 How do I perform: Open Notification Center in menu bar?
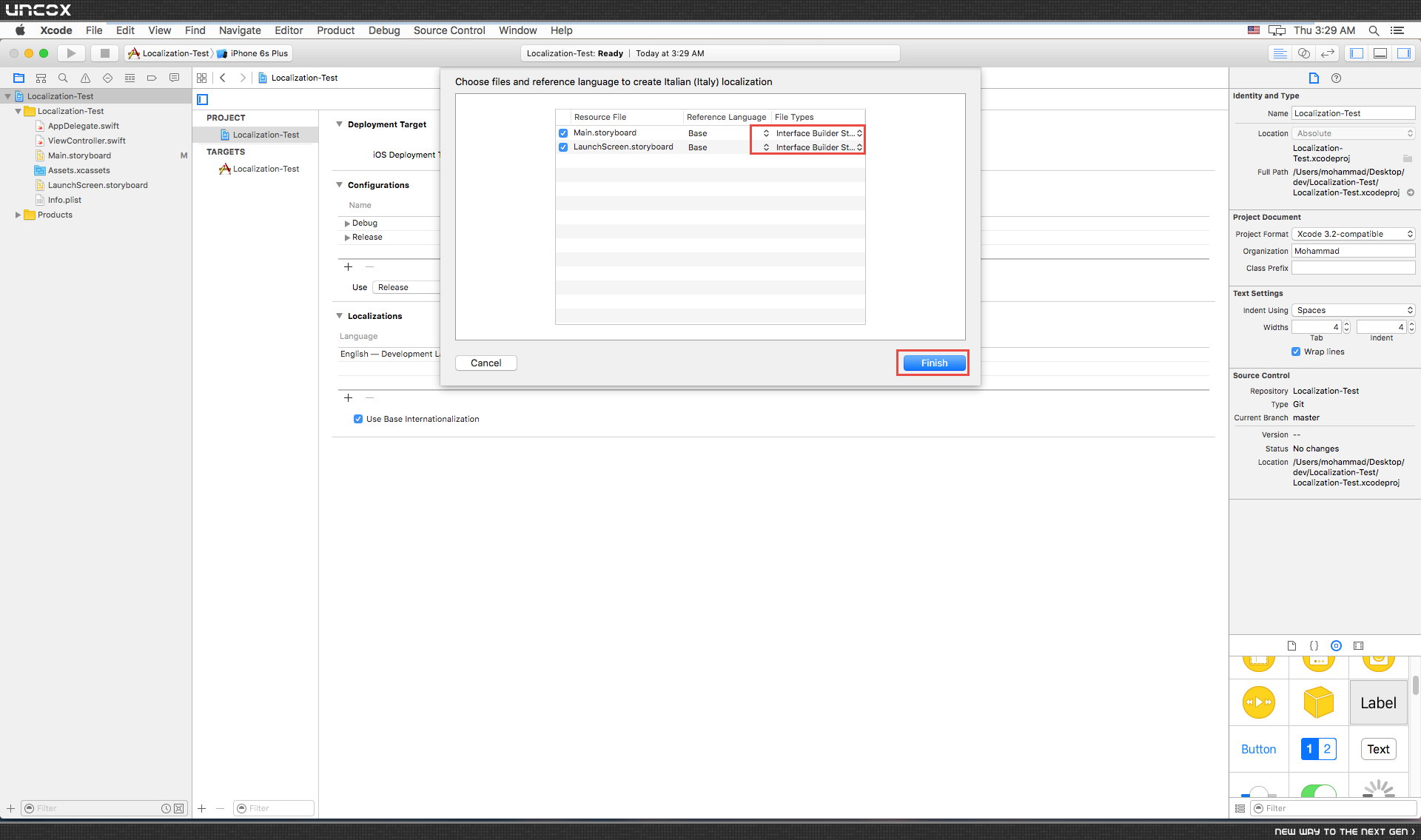(1397, 30)
